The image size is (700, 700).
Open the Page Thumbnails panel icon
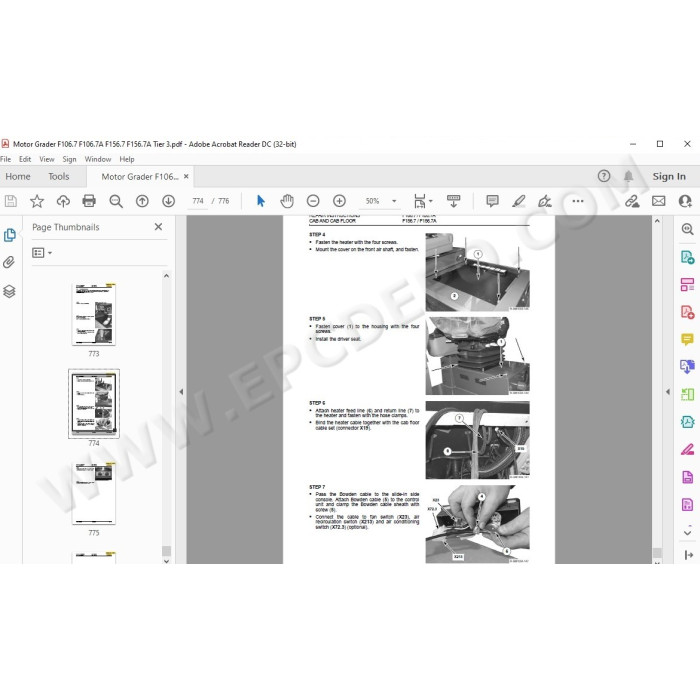(x=10, y=235)
